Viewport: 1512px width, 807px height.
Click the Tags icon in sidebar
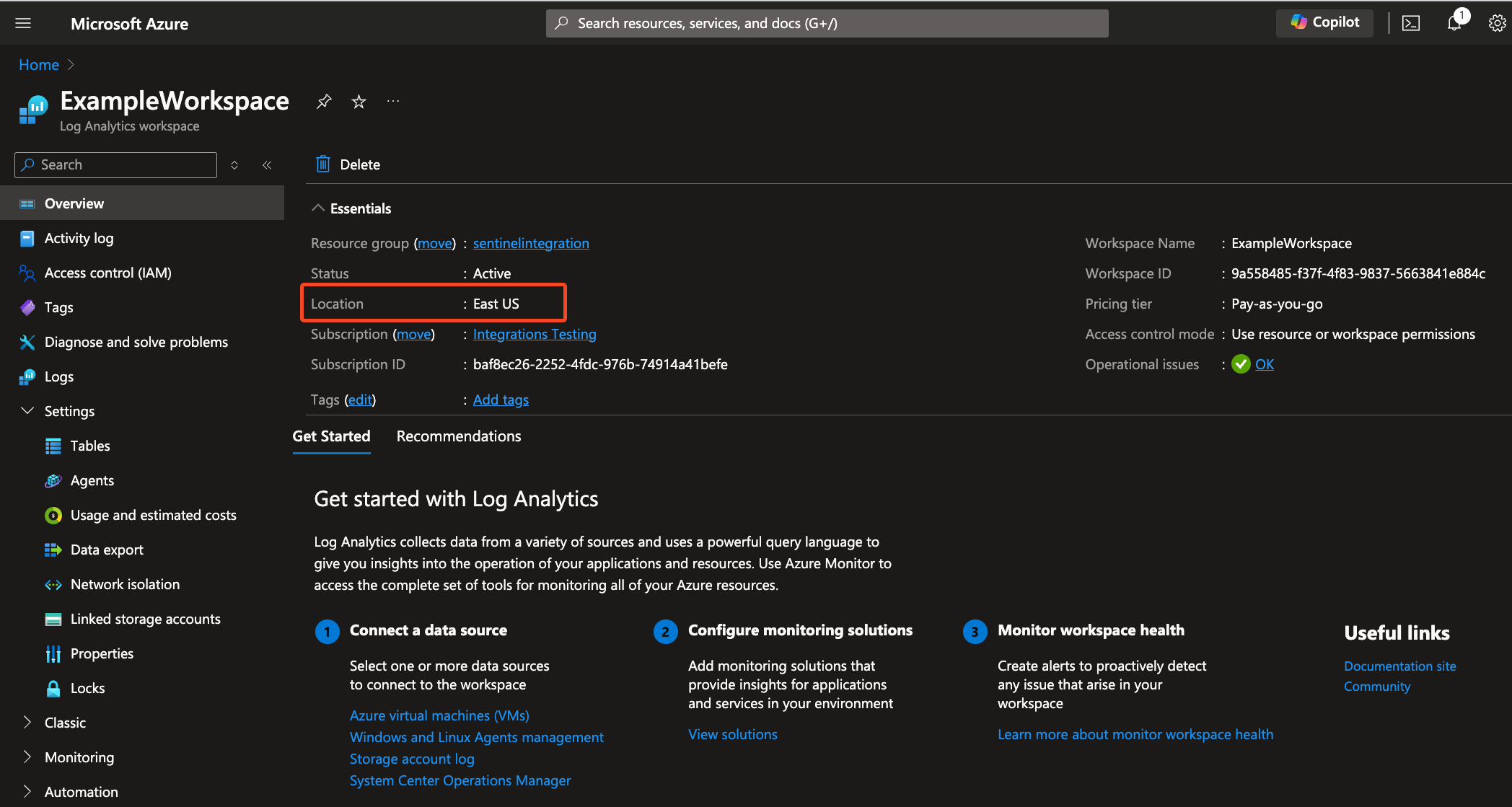[x=27, y=307]
